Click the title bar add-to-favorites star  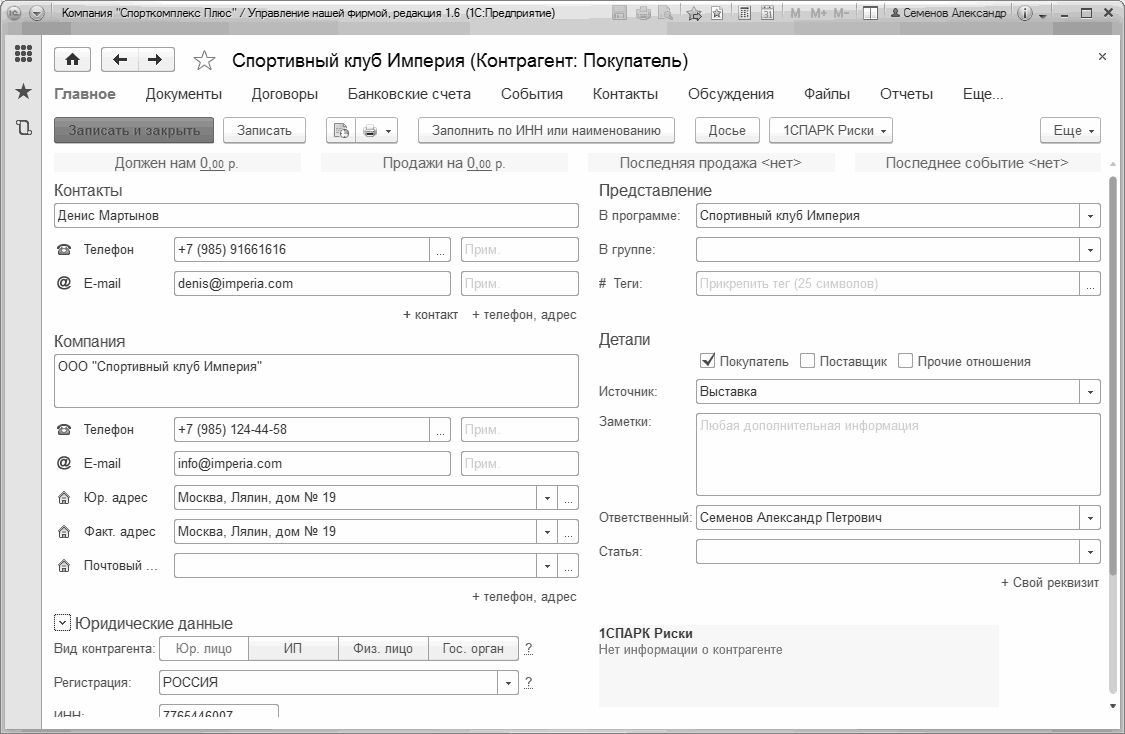point(694,13)
